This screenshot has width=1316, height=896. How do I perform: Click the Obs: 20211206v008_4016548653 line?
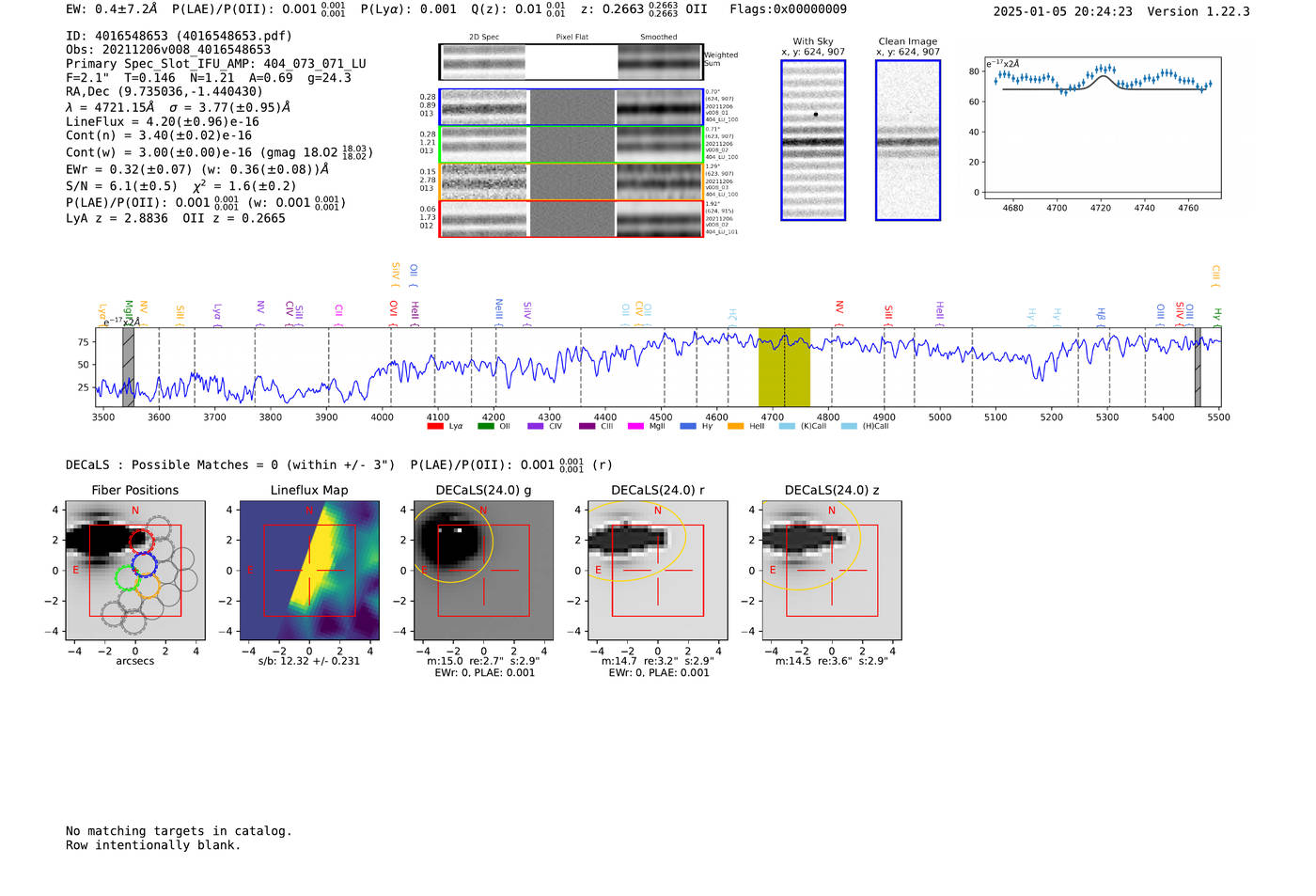[168, 50]
